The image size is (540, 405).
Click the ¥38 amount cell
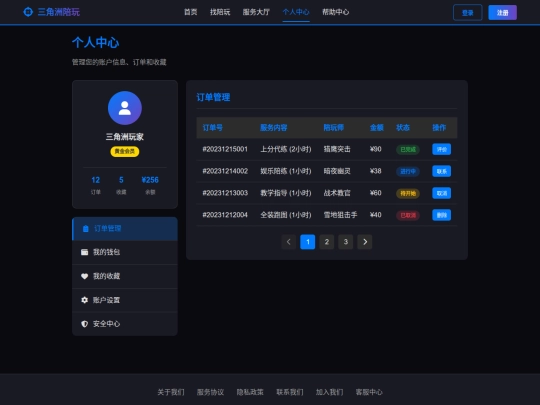(375, 171)
